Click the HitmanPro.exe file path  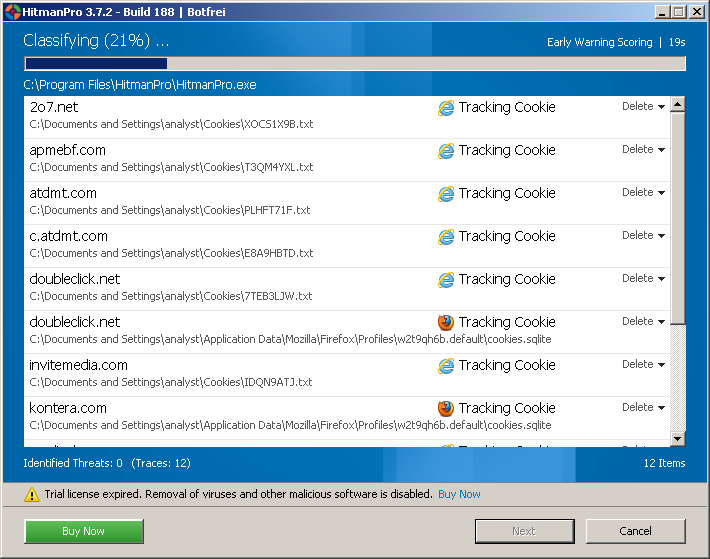click(140, 85)
